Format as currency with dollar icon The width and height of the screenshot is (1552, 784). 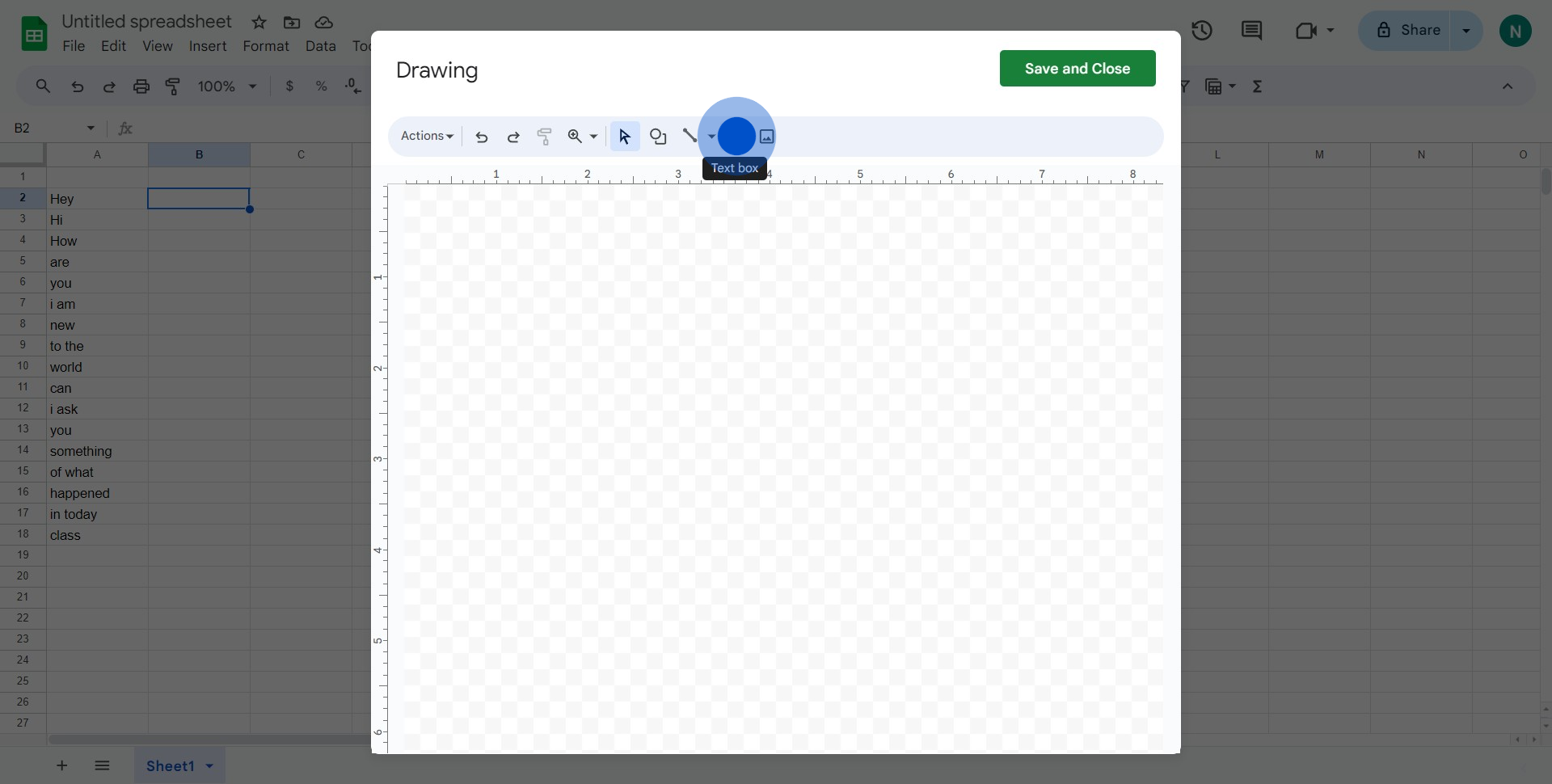click(289, 86)
